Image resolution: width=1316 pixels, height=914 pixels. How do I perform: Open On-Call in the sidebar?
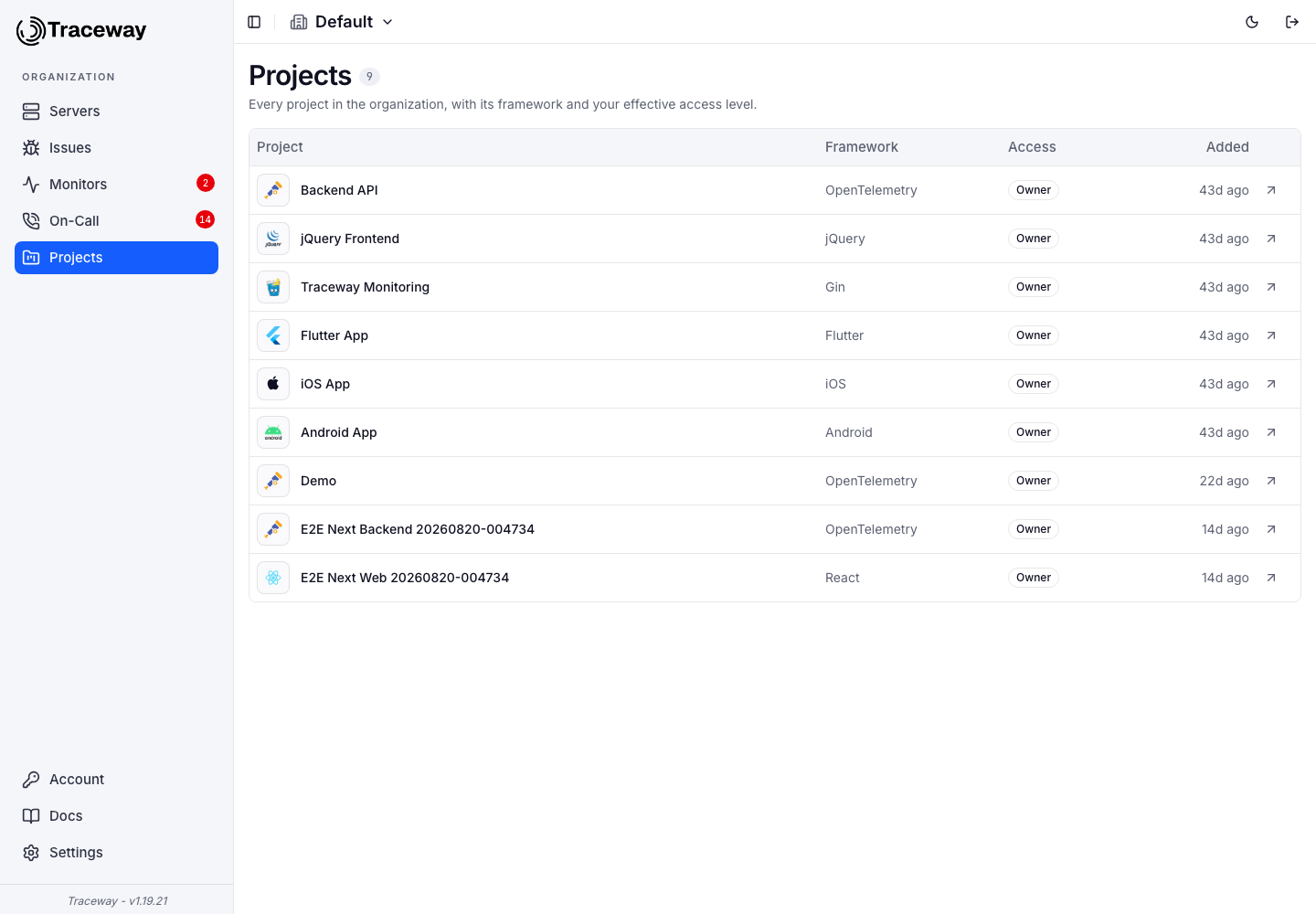[116, 221]
